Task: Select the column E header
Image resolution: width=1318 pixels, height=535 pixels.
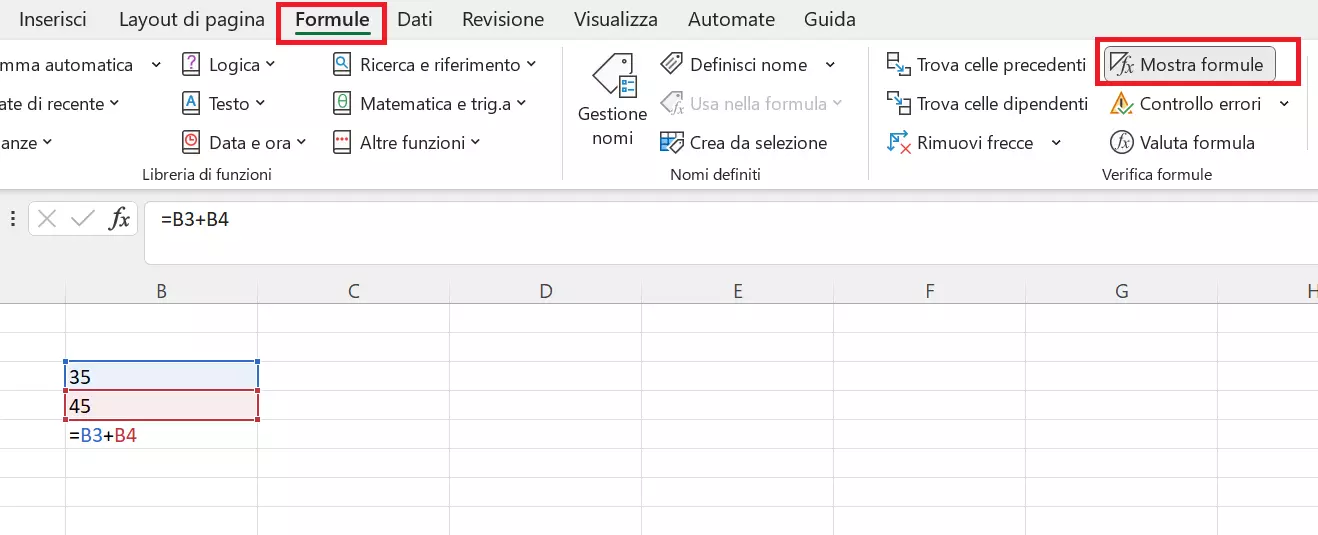Action: coord(737,291)
